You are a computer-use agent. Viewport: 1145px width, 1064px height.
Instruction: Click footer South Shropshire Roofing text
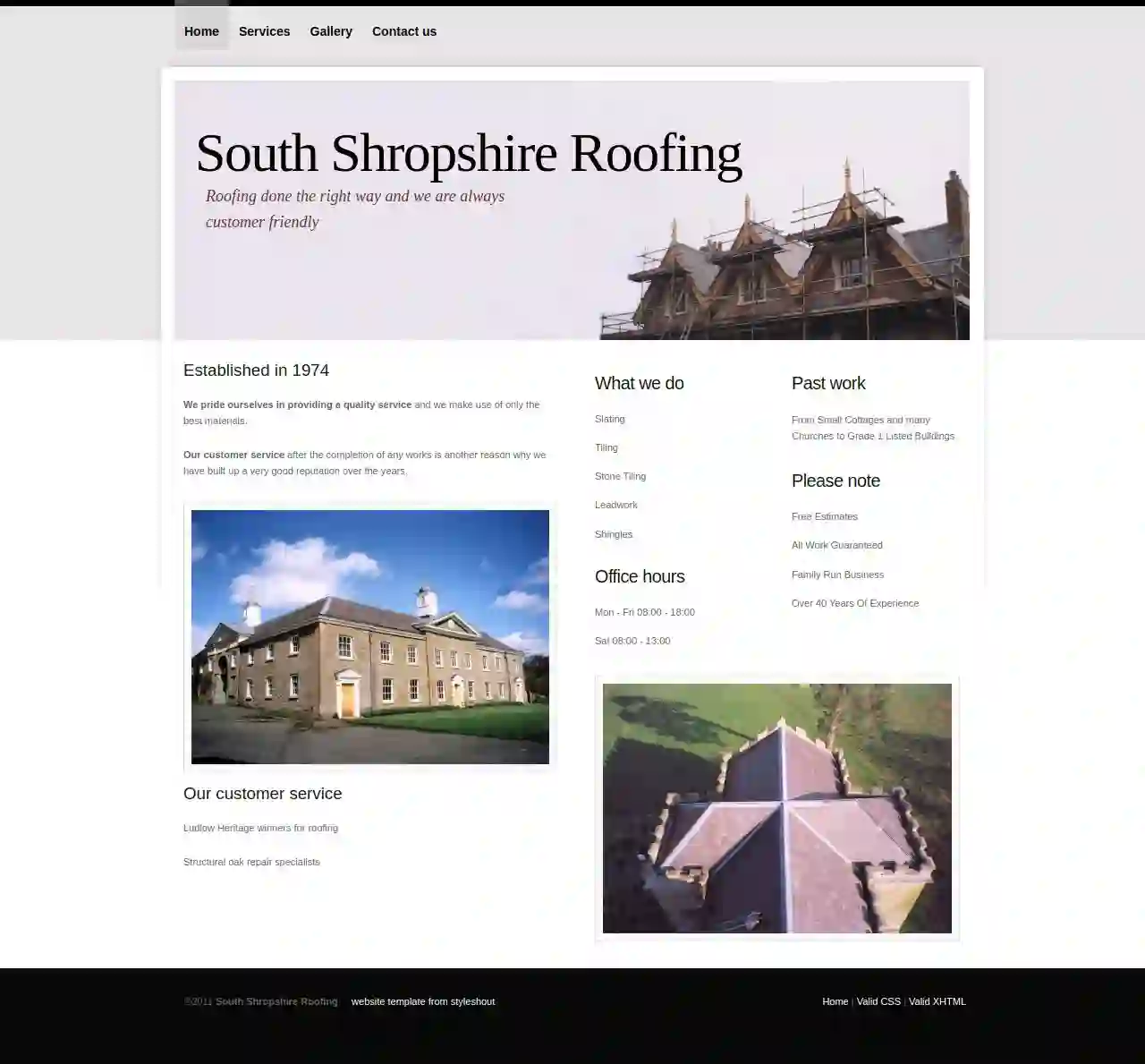click(x=276, y=1001)
